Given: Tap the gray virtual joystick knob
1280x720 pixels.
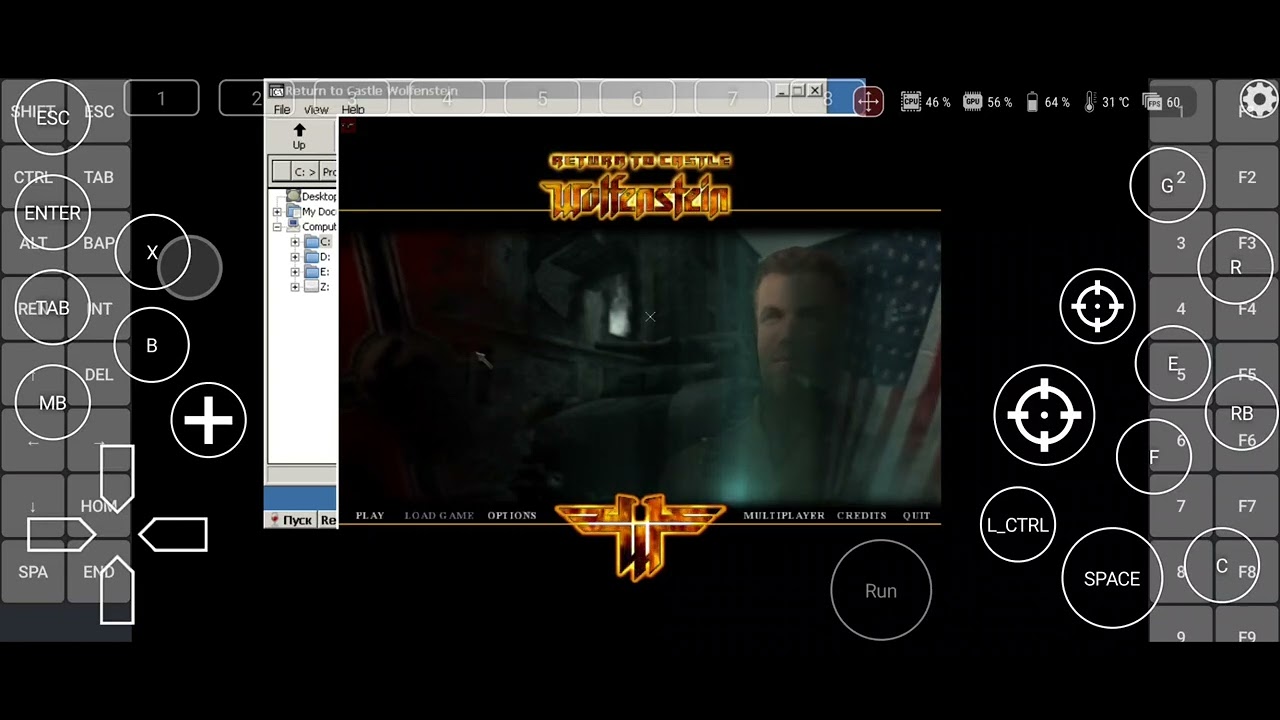Looking at the screenshot, I should tap(189, 267).
